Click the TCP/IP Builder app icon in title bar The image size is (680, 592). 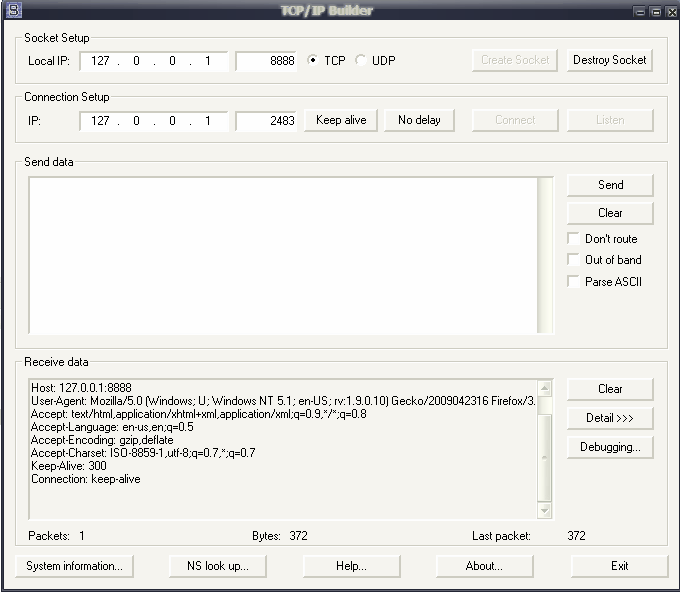pos(13,10)
